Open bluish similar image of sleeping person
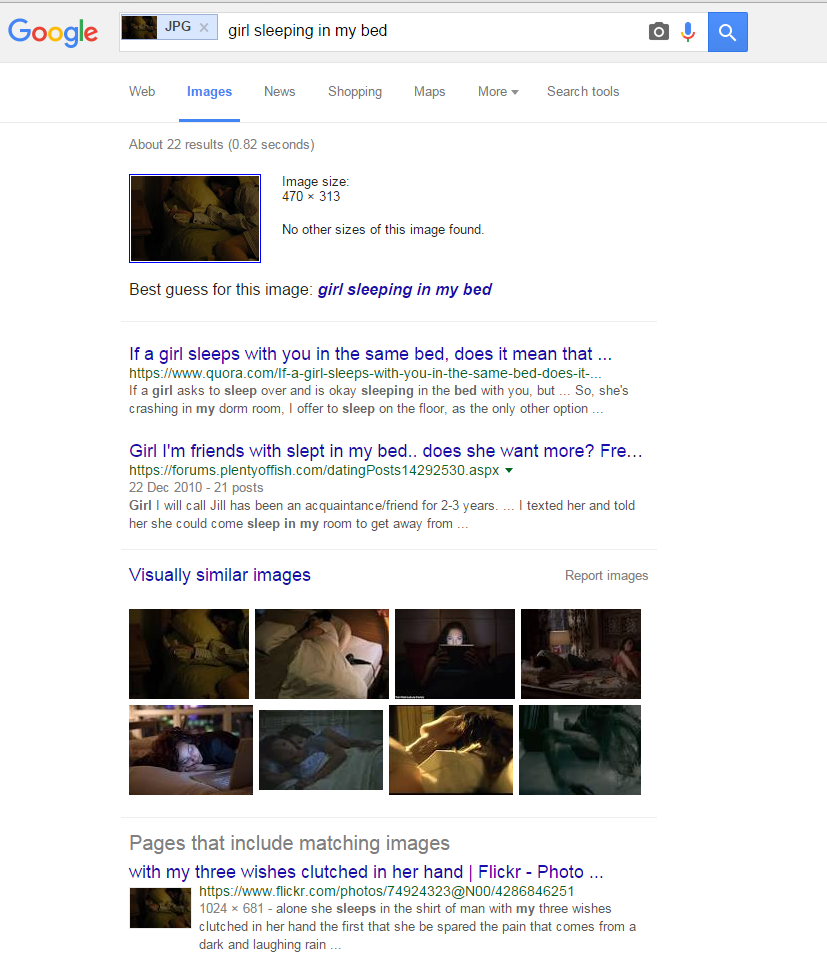The height and width of the screenshot is (976, 827). point(320,750)
